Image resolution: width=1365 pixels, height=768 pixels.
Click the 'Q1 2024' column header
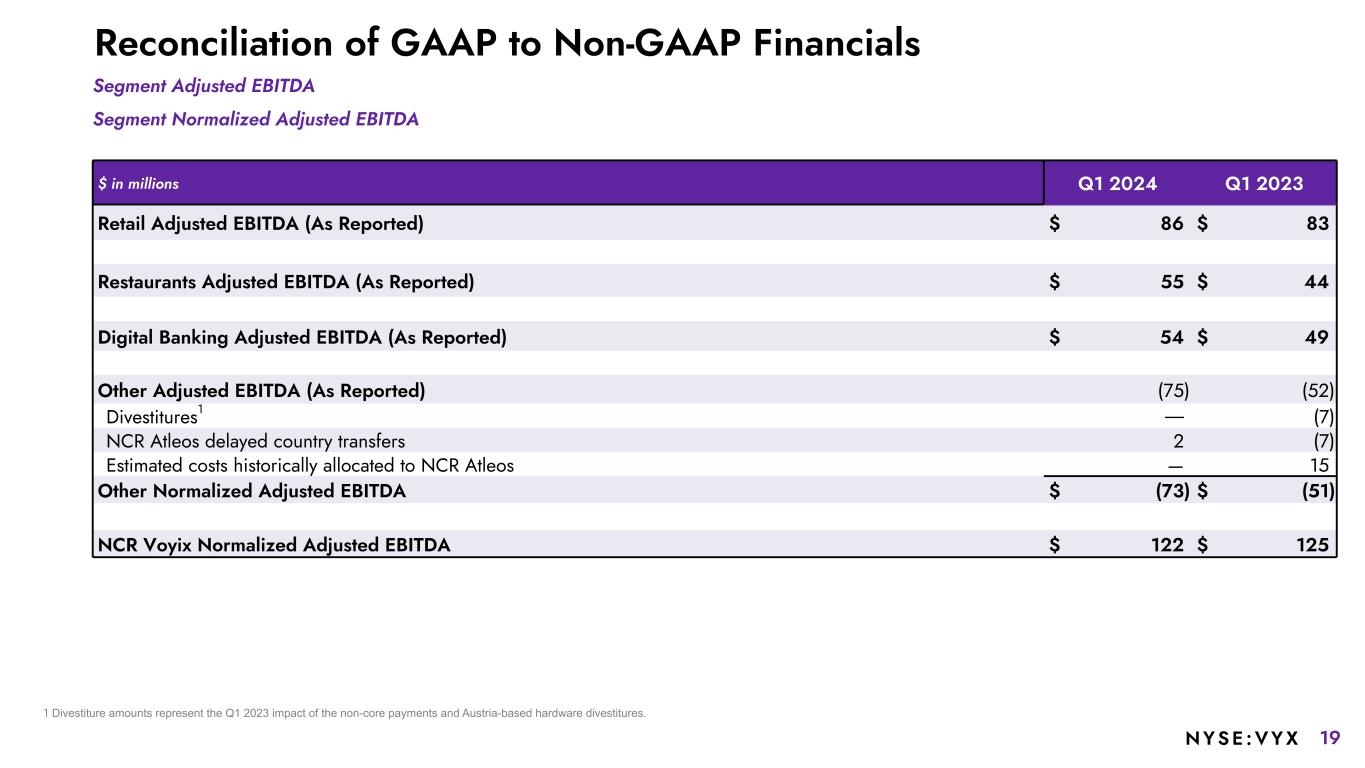(x=1117, y=184)
